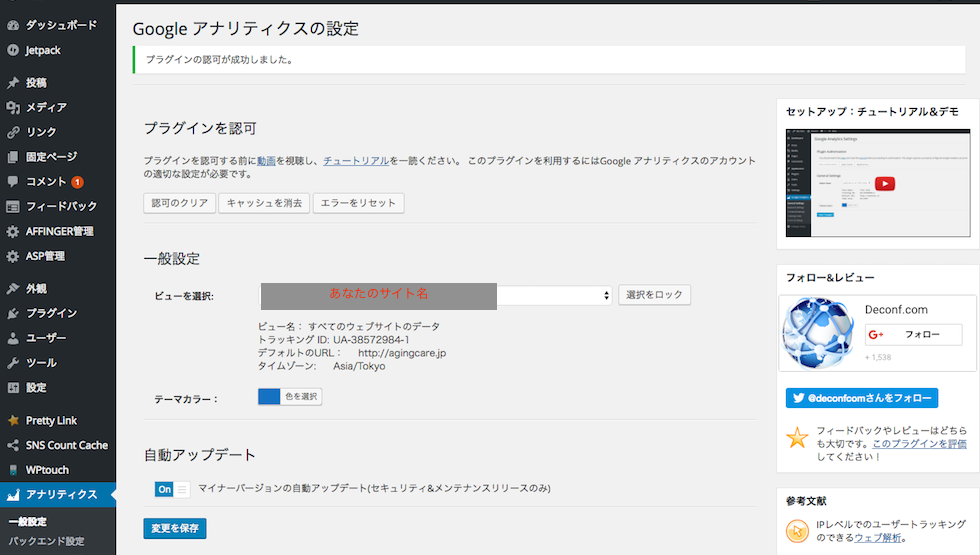
Task: Click the 認可のクリア button
Action: 179,203
